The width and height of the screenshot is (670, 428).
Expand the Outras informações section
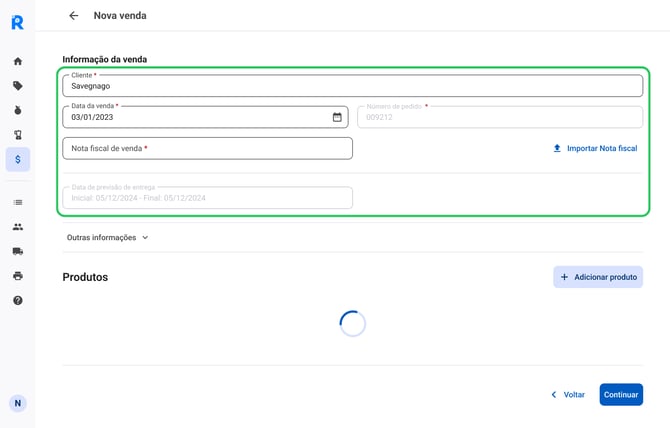107,237
